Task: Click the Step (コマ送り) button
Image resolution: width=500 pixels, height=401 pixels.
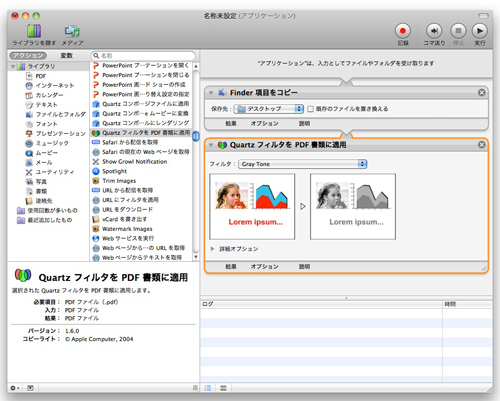Action: pos(434,31)
